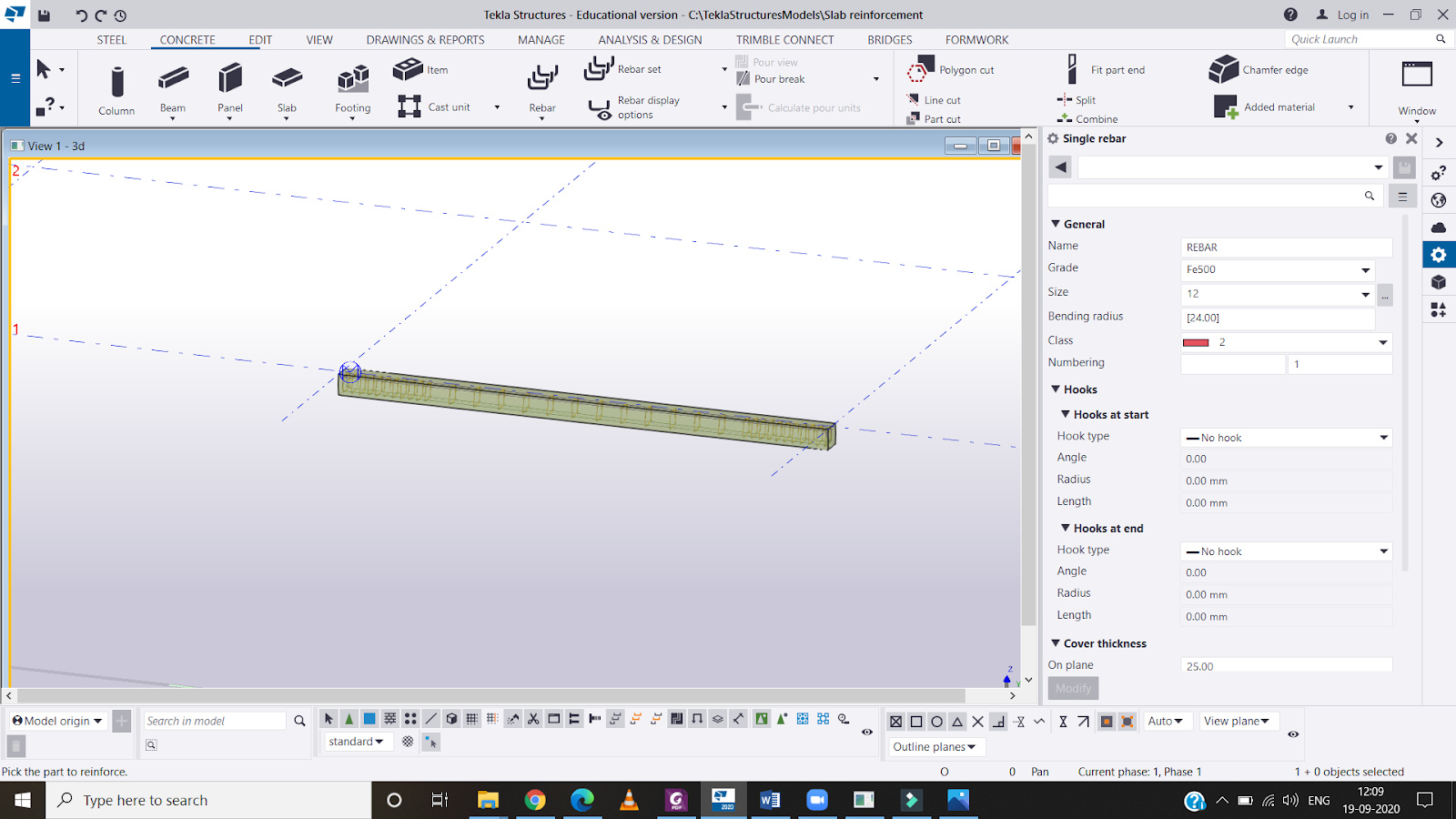Click the Cast unit button
The width and height of the screenshot is (1456, 819).
click(434, 107)
